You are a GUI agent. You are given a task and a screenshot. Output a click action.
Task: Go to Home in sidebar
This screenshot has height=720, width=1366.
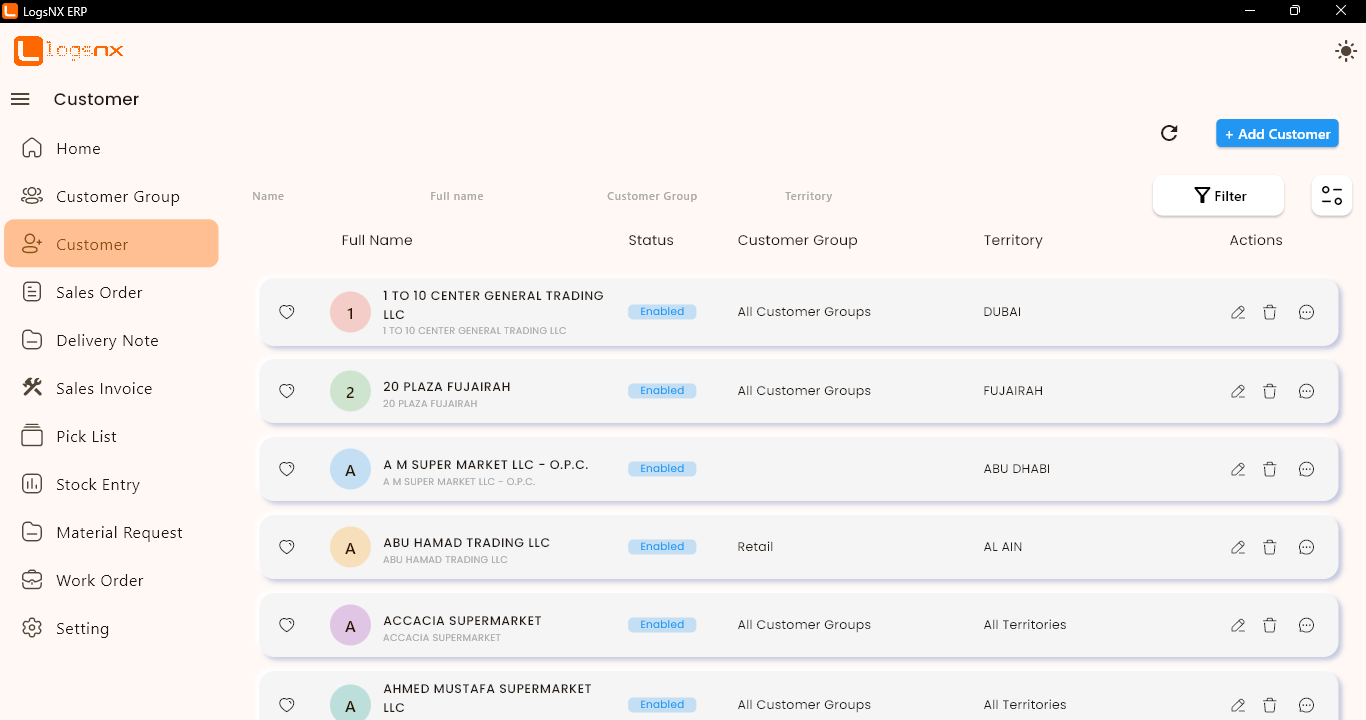[111, 148]
